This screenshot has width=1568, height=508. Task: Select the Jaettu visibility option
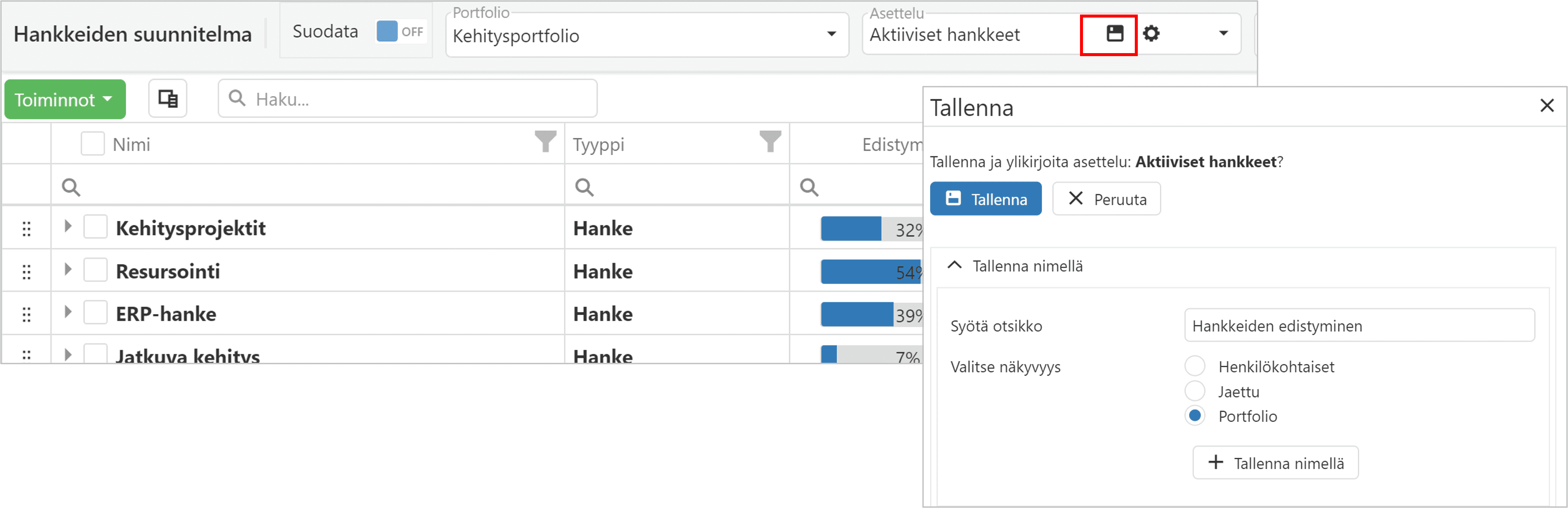coord(1195,391)
